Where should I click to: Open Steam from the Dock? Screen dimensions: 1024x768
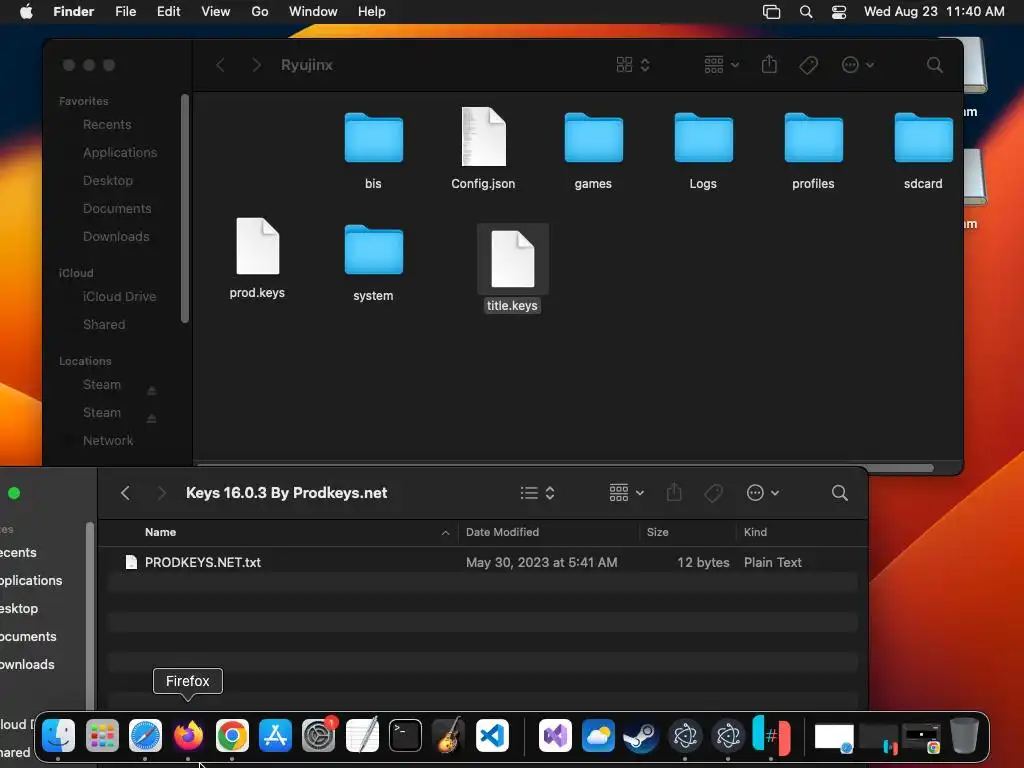point(641,735)
